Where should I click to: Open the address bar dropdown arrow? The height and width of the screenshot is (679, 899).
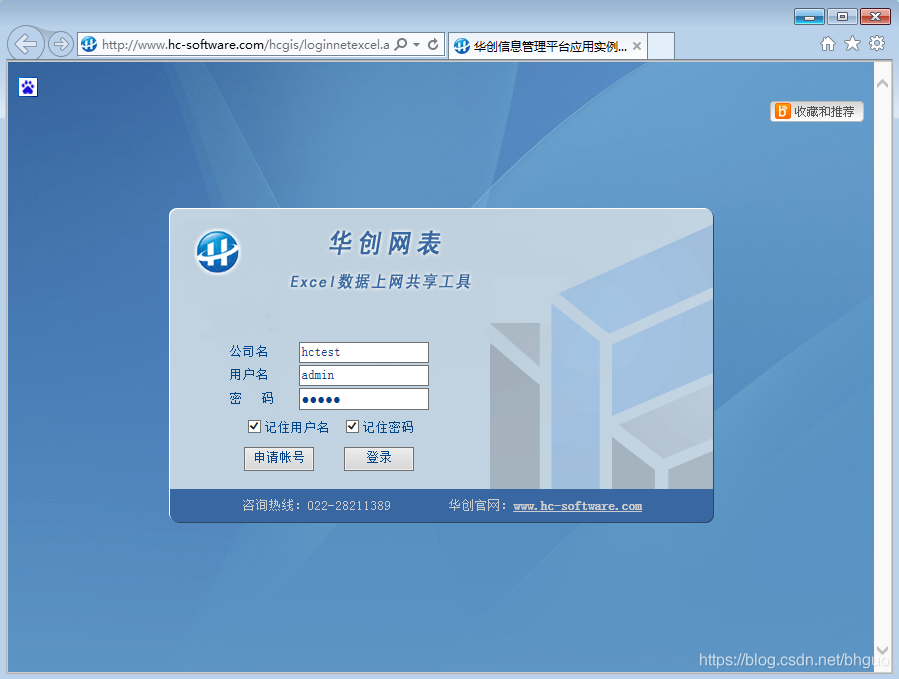click(x=417, y=44)
